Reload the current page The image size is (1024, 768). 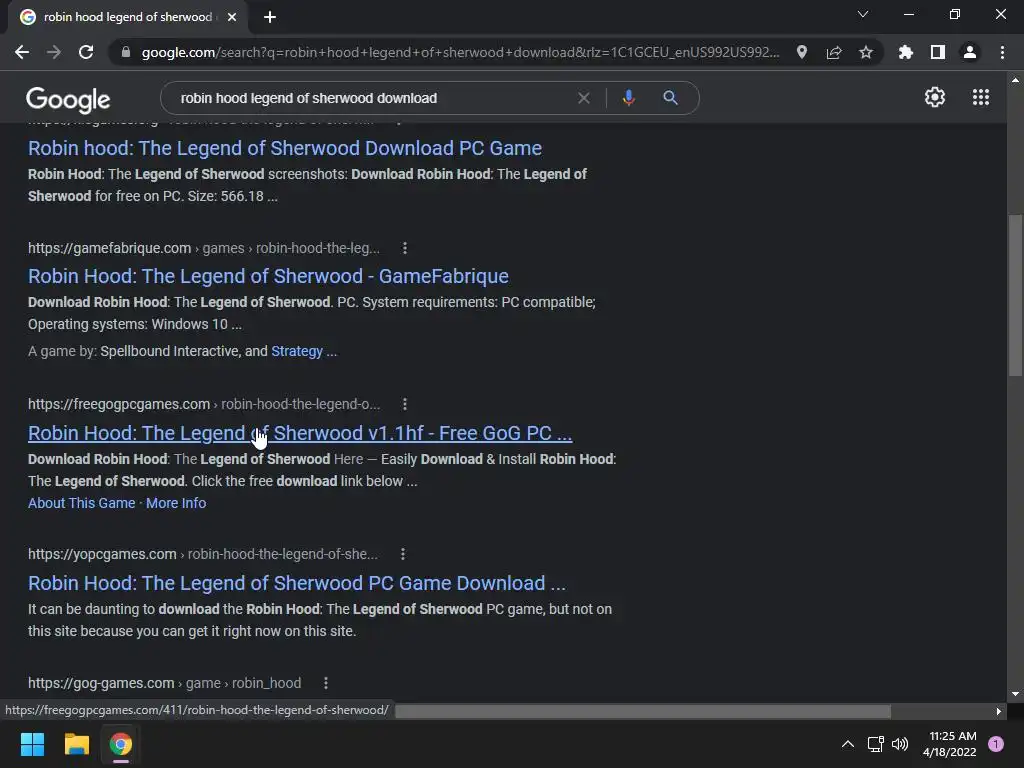[x=86, y=52]
